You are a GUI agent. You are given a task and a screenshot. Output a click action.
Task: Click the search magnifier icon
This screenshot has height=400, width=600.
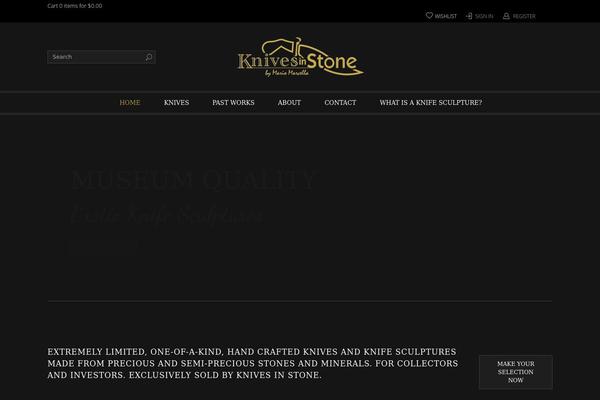click(x=149, y=57)
